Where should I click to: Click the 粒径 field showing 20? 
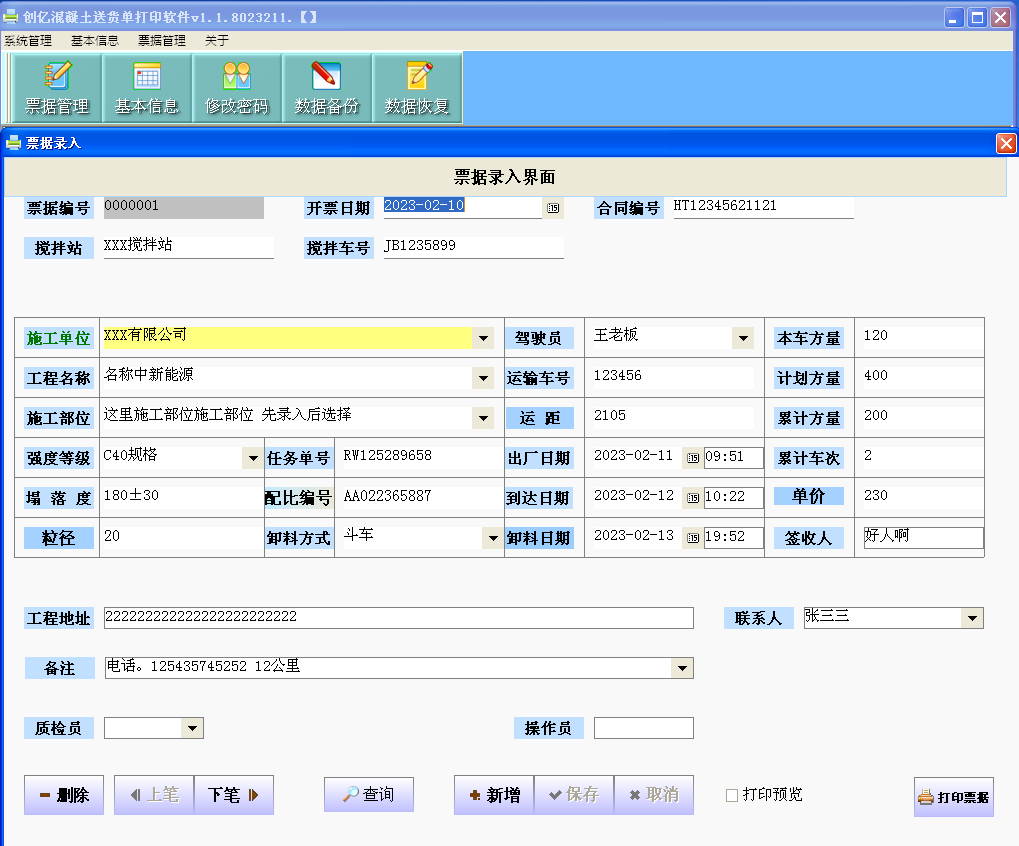point(183,537)
